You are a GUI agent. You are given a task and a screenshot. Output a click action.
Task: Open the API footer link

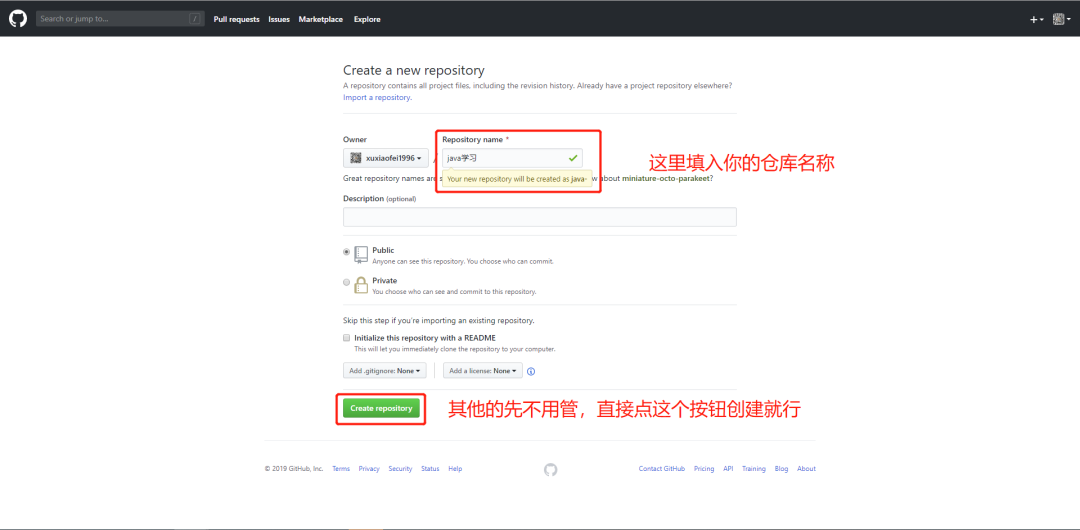(728, 469)
